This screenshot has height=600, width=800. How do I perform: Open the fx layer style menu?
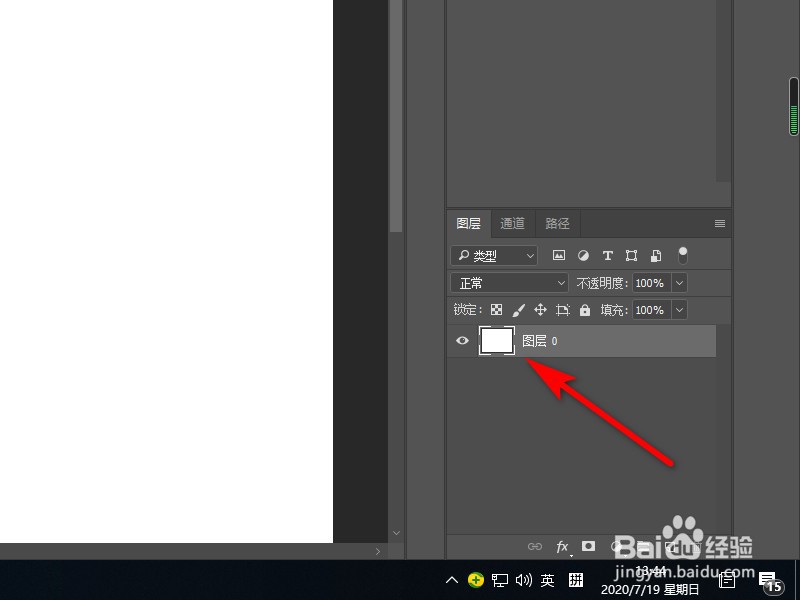562,546
